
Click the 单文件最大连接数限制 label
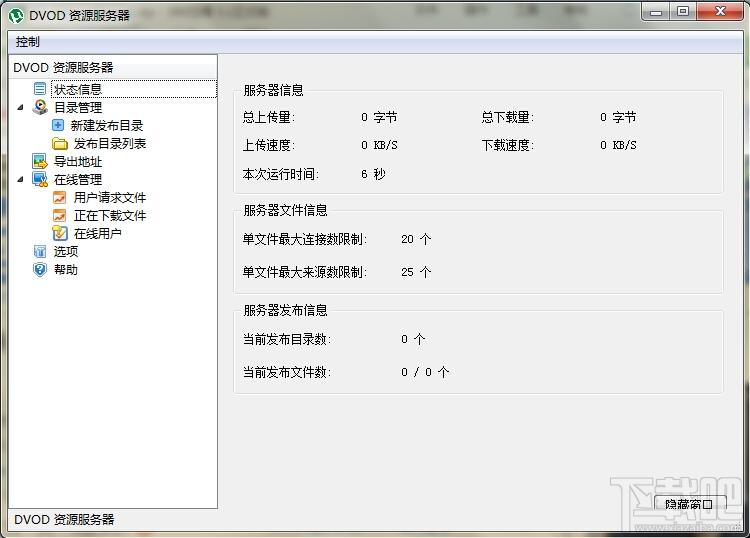click(305, 239)
